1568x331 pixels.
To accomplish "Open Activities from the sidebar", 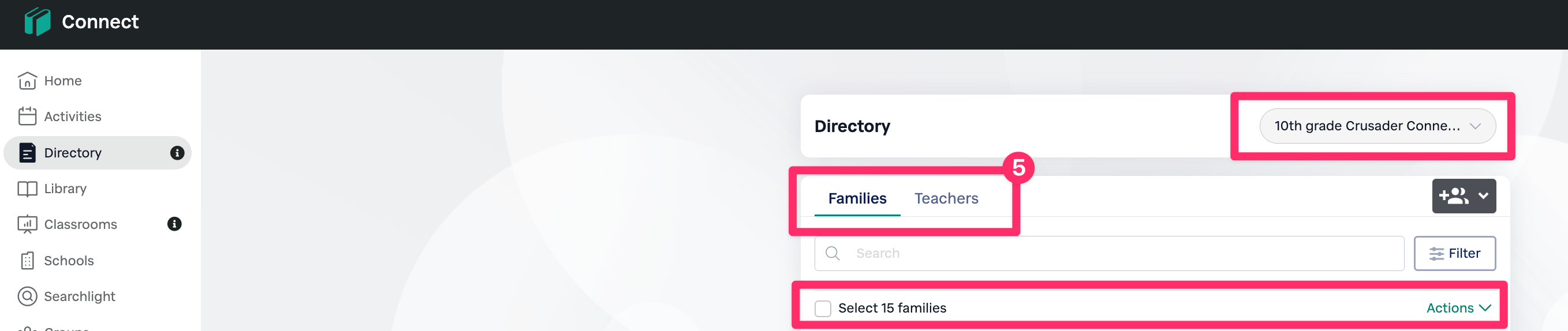I will [x=72, y=116].
